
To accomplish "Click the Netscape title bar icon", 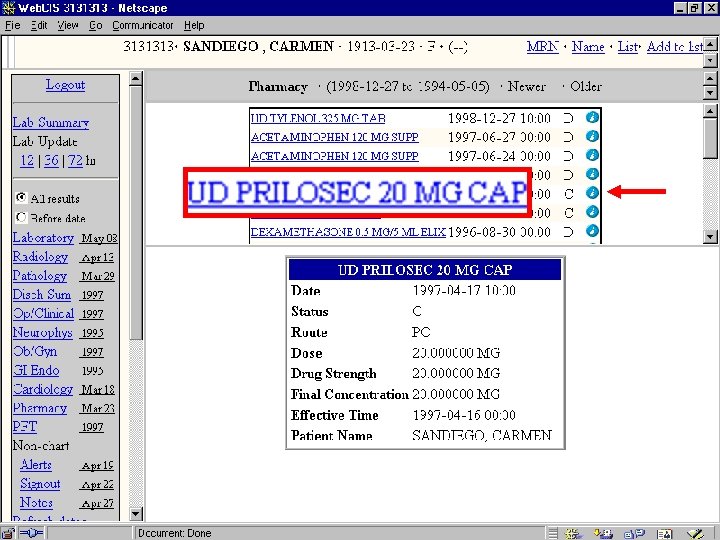I will click(x=8, y=8).
